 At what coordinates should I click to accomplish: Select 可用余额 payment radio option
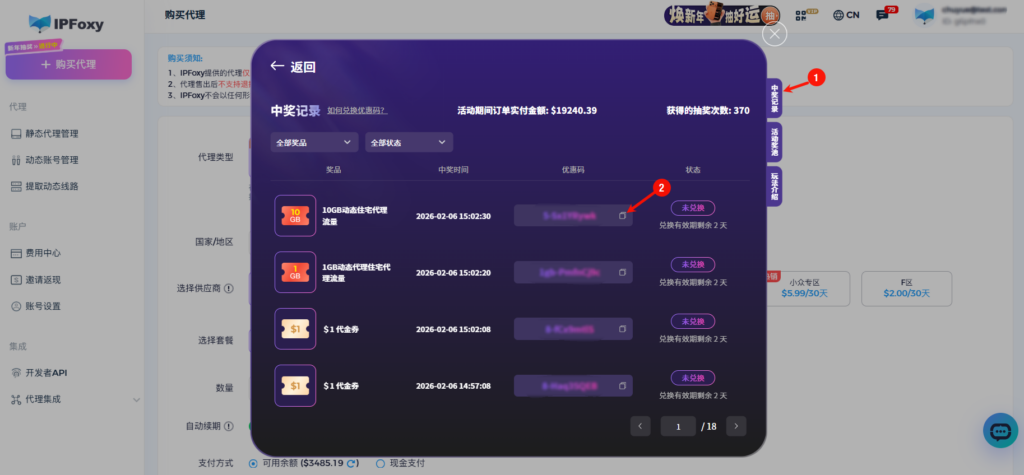[254, 463]
